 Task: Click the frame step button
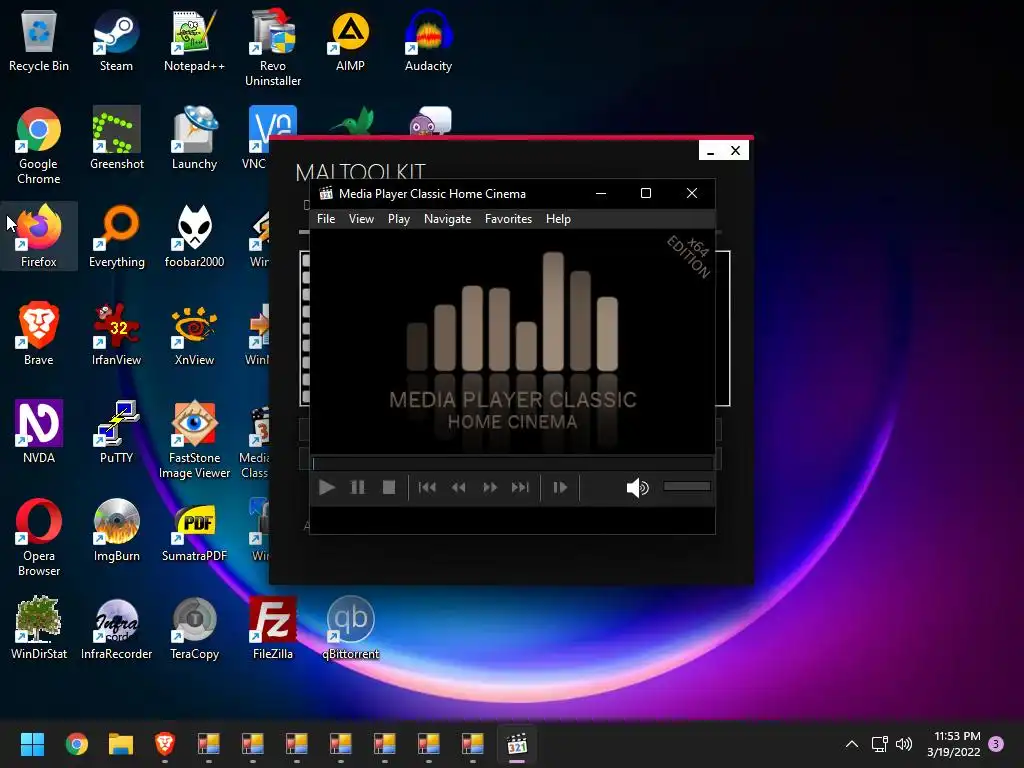tap(560, 487)
